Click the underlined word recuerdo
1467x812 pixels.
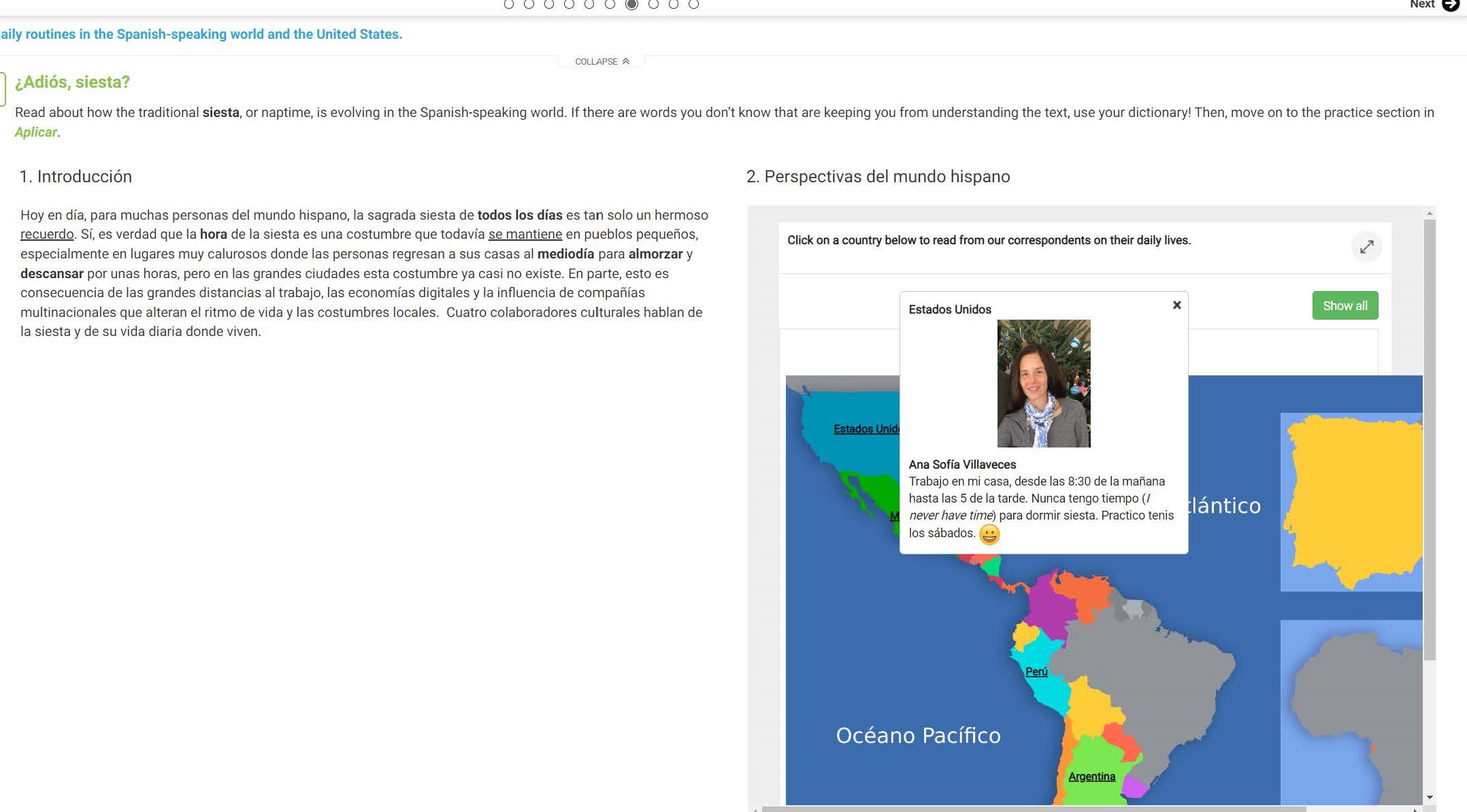(47, 235)
